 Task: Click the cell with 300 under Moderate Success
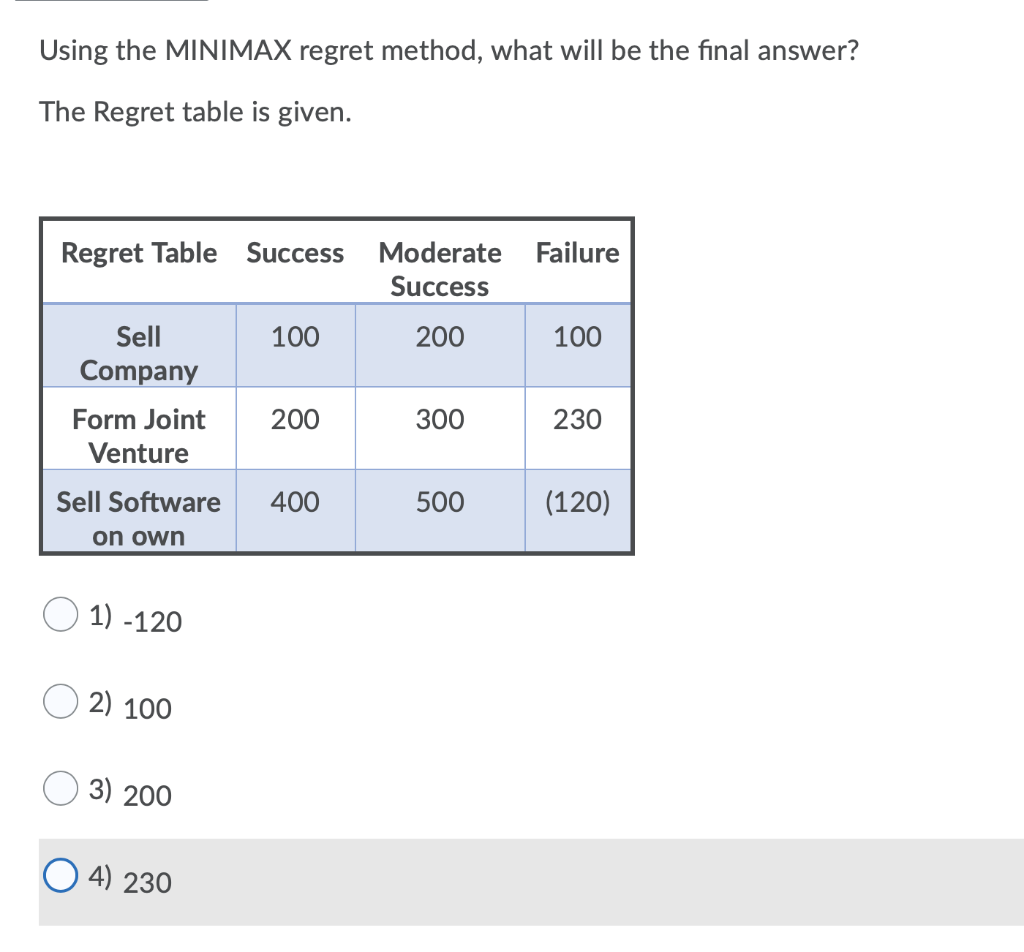coord(439,419)
